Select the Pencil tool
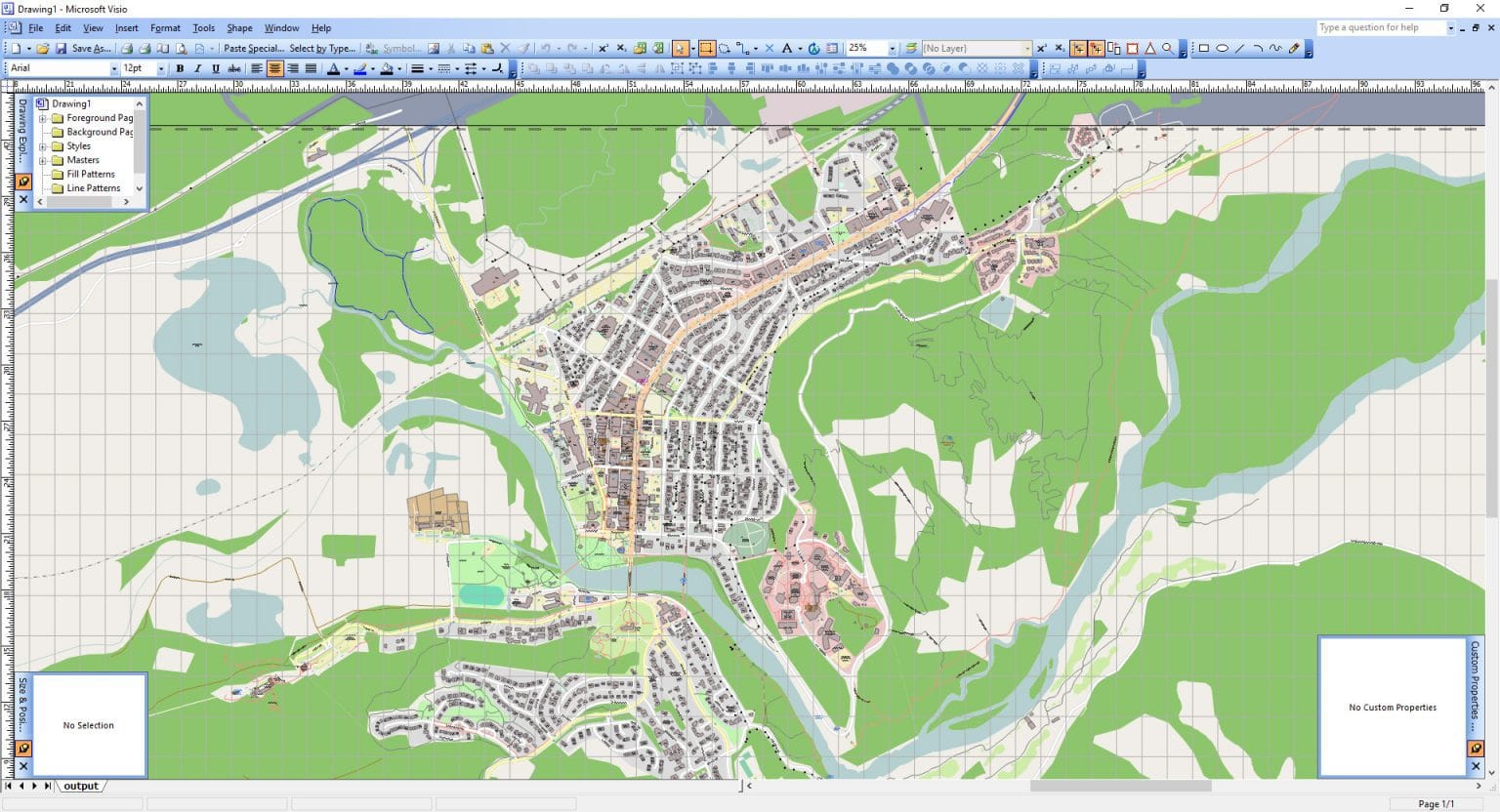1500x812 pixels. (1295, 47)
